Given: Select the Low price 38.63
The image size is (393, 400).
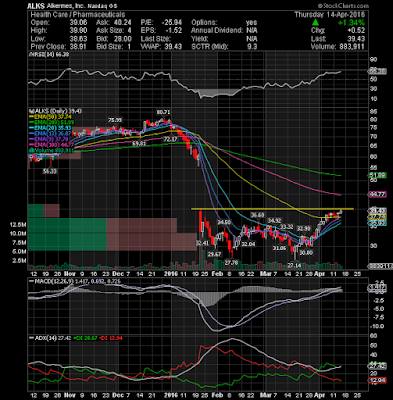Looking at the screenshot, I should click(x=78, y=39).
